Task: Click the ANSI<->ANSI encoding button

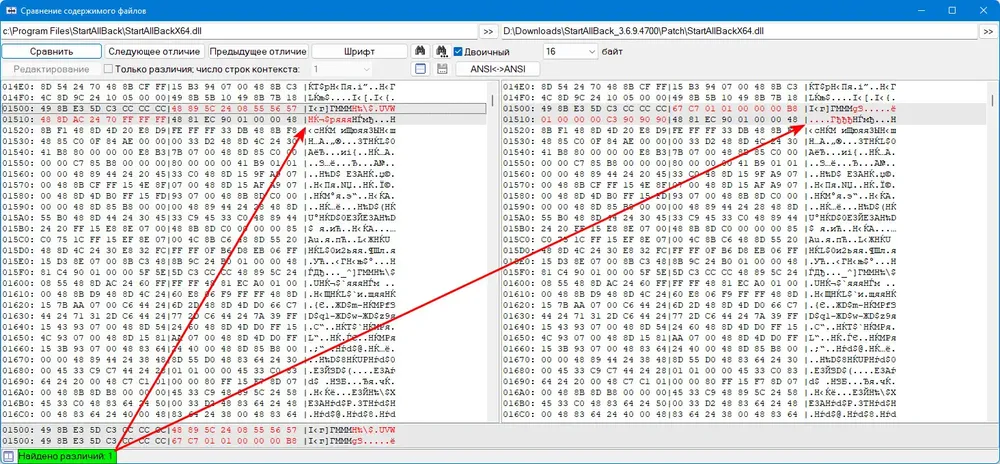Action: [x=498, y=69]
